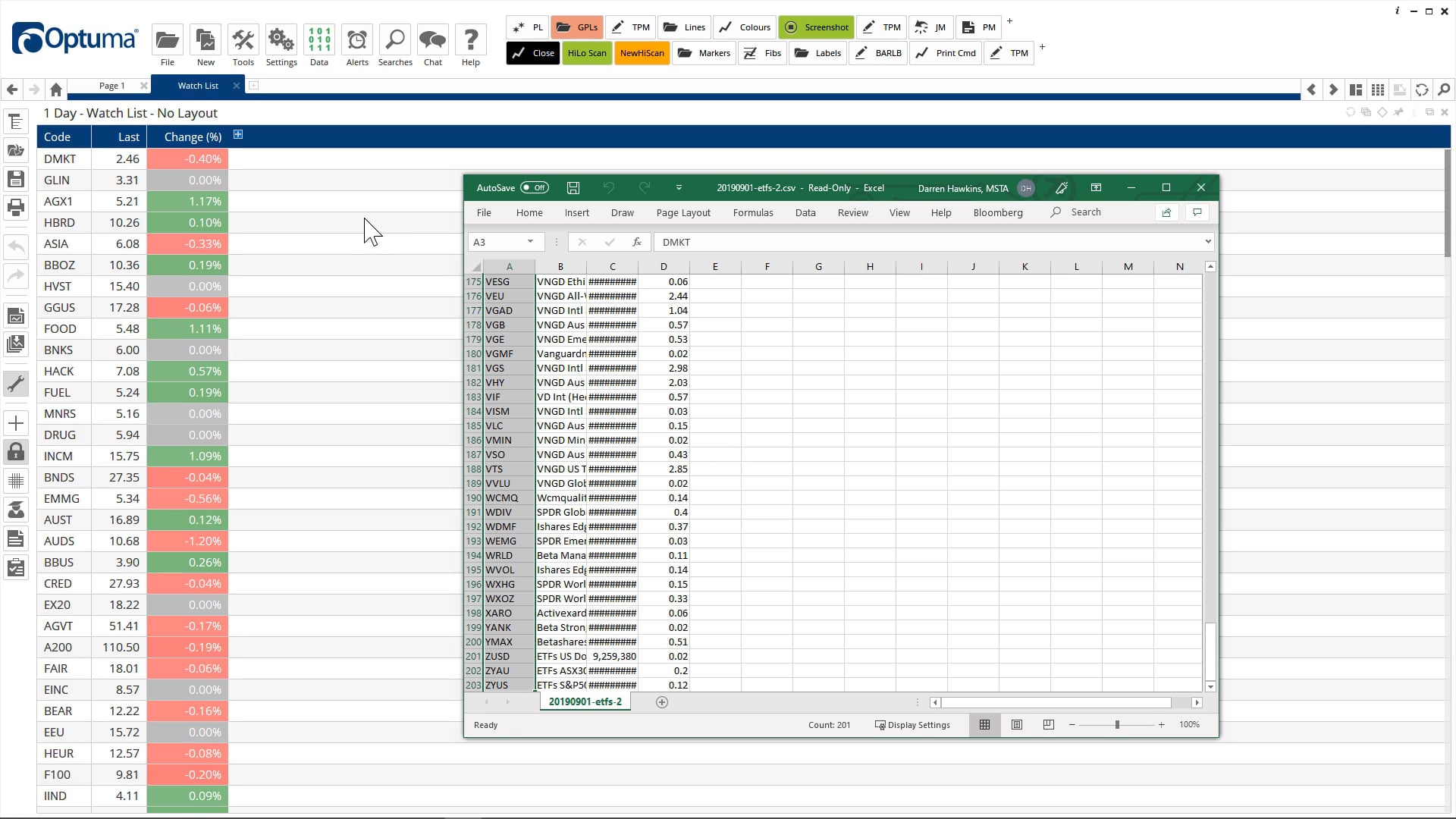Image resolution: width=1456 pixels, height=819 pixels.
Task: Add a column to the watch list
Action: (238, 135)
